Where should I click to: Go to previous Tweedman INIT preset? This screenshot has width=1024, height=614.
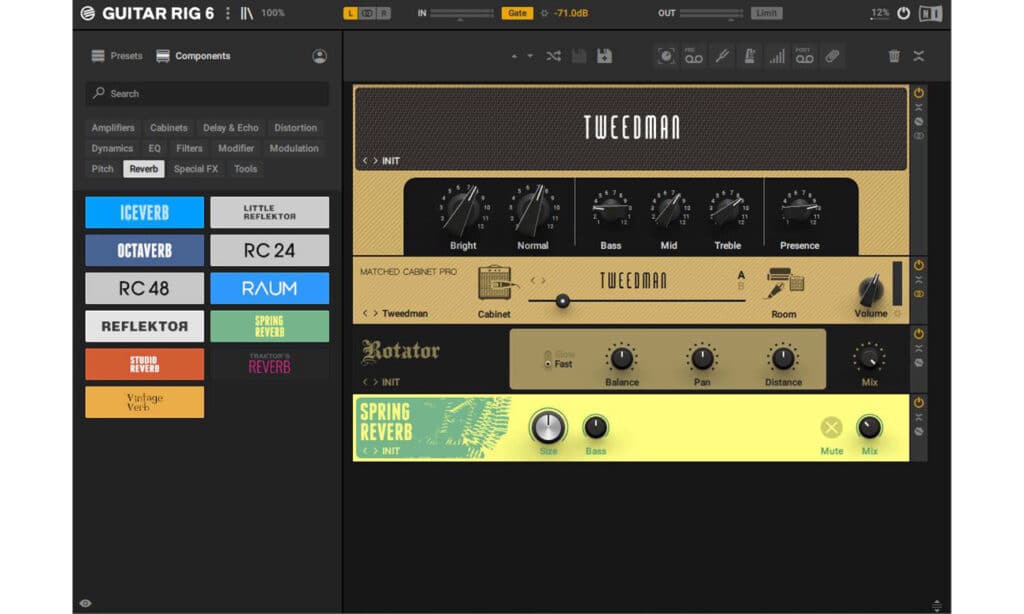coord(365,161)
